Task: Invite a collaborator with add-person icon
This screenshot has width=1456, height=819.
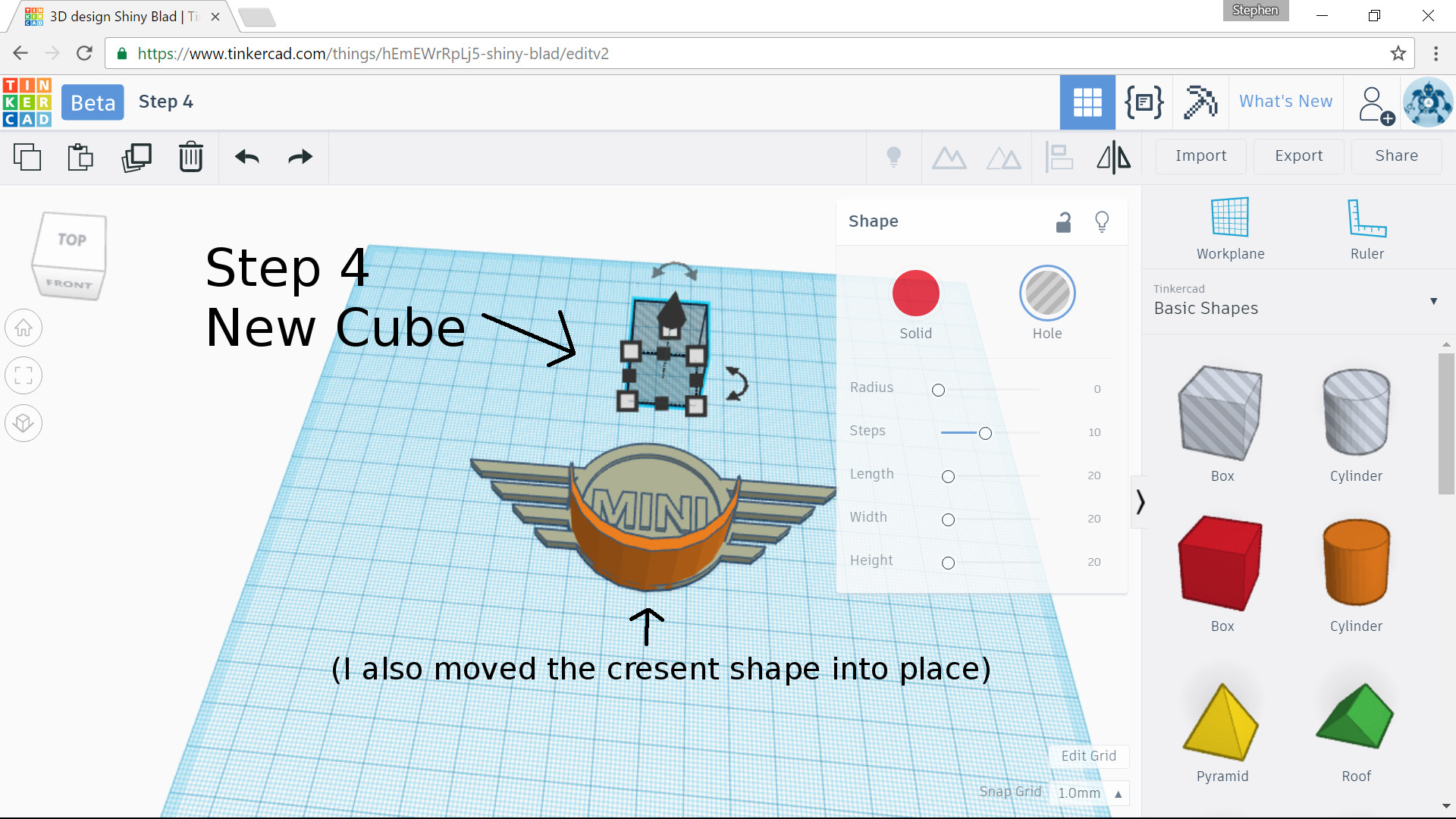Action: tap(1375, 104)
